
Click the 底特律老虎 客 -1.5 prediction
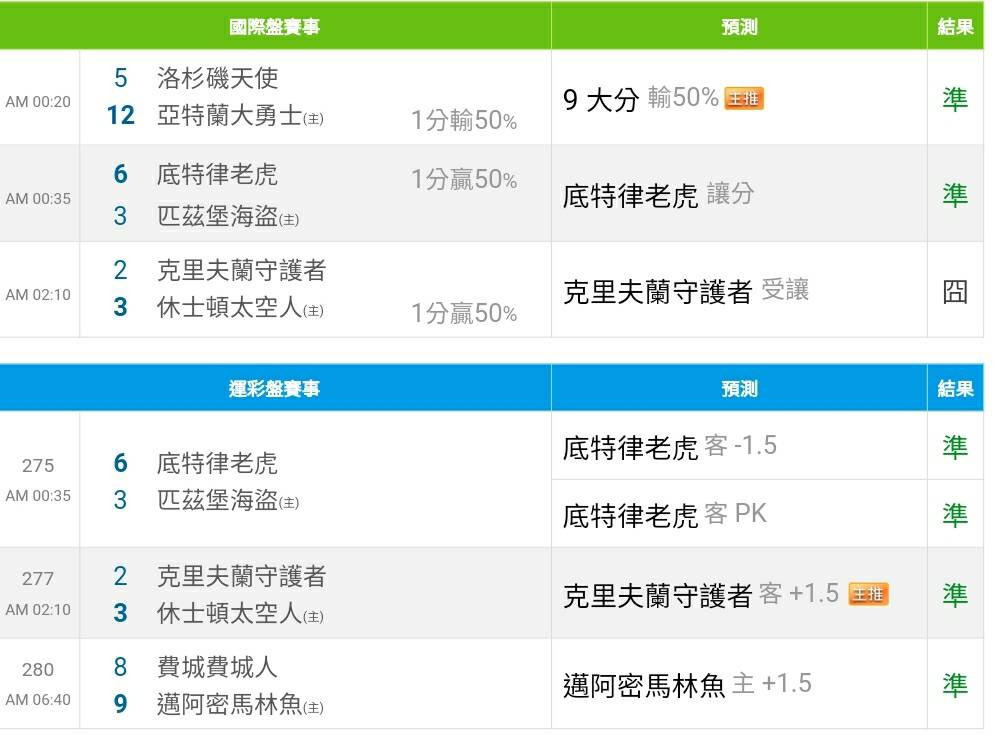click(x=670, y=447)
